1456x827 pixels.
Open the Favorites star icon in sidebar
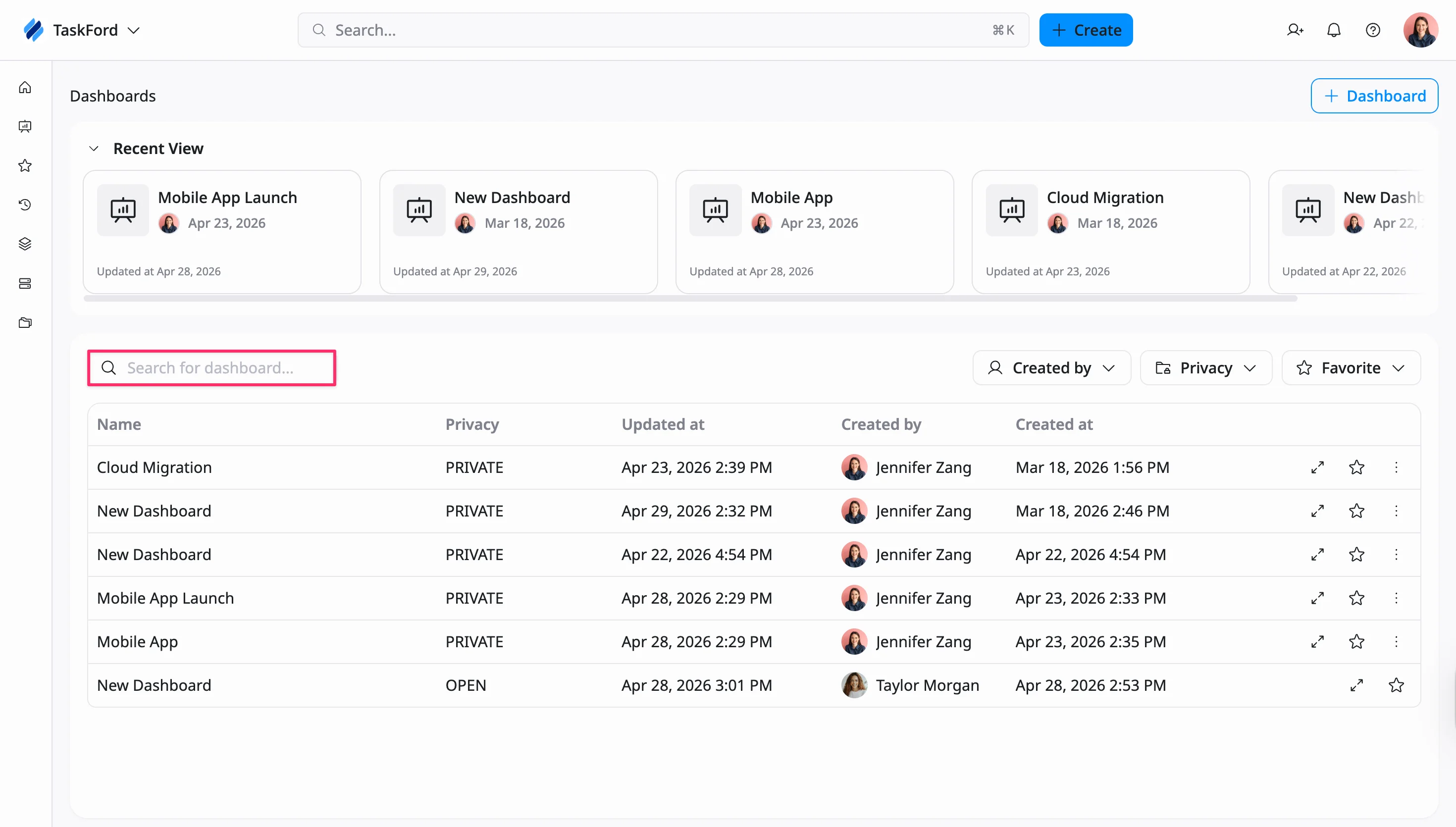25,166
